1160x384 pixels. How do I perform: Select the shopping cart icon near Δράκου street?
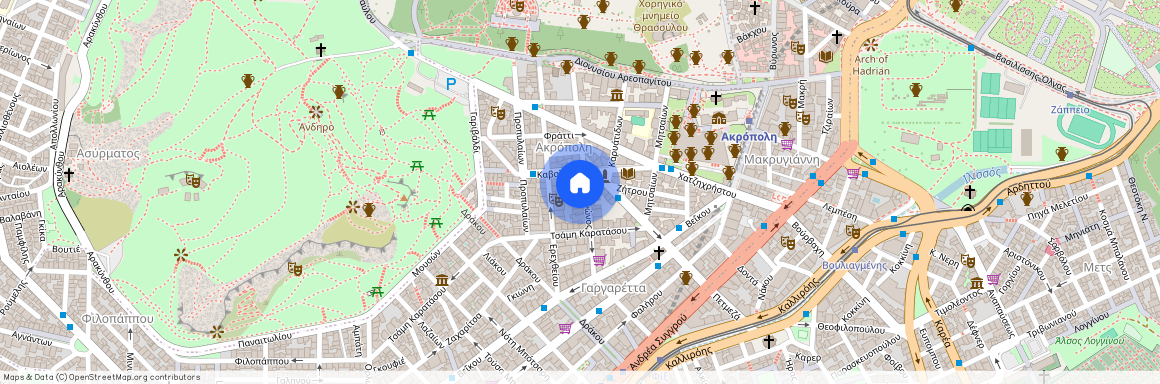click(x=566, y=327)
